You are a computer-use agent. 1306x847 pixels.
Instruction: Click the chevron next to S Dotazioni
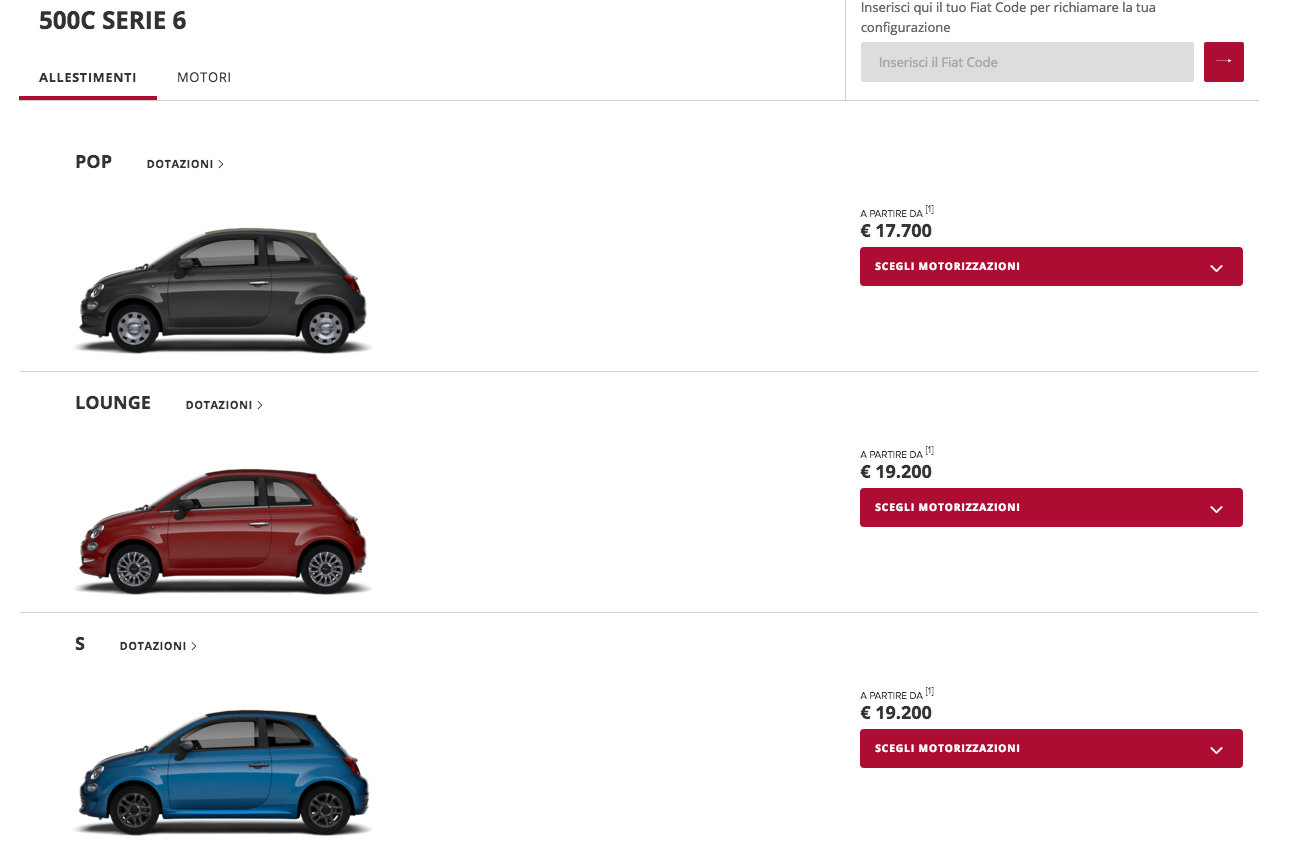(x=194, y=646)
